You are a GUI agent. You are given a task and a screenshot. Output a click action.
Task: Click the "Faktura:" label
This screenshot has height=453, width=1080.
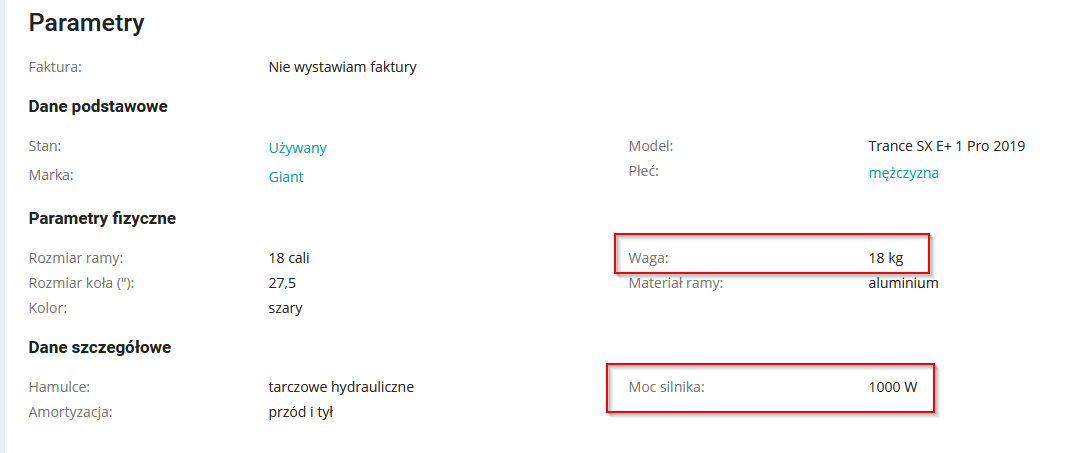pos(55,68)
